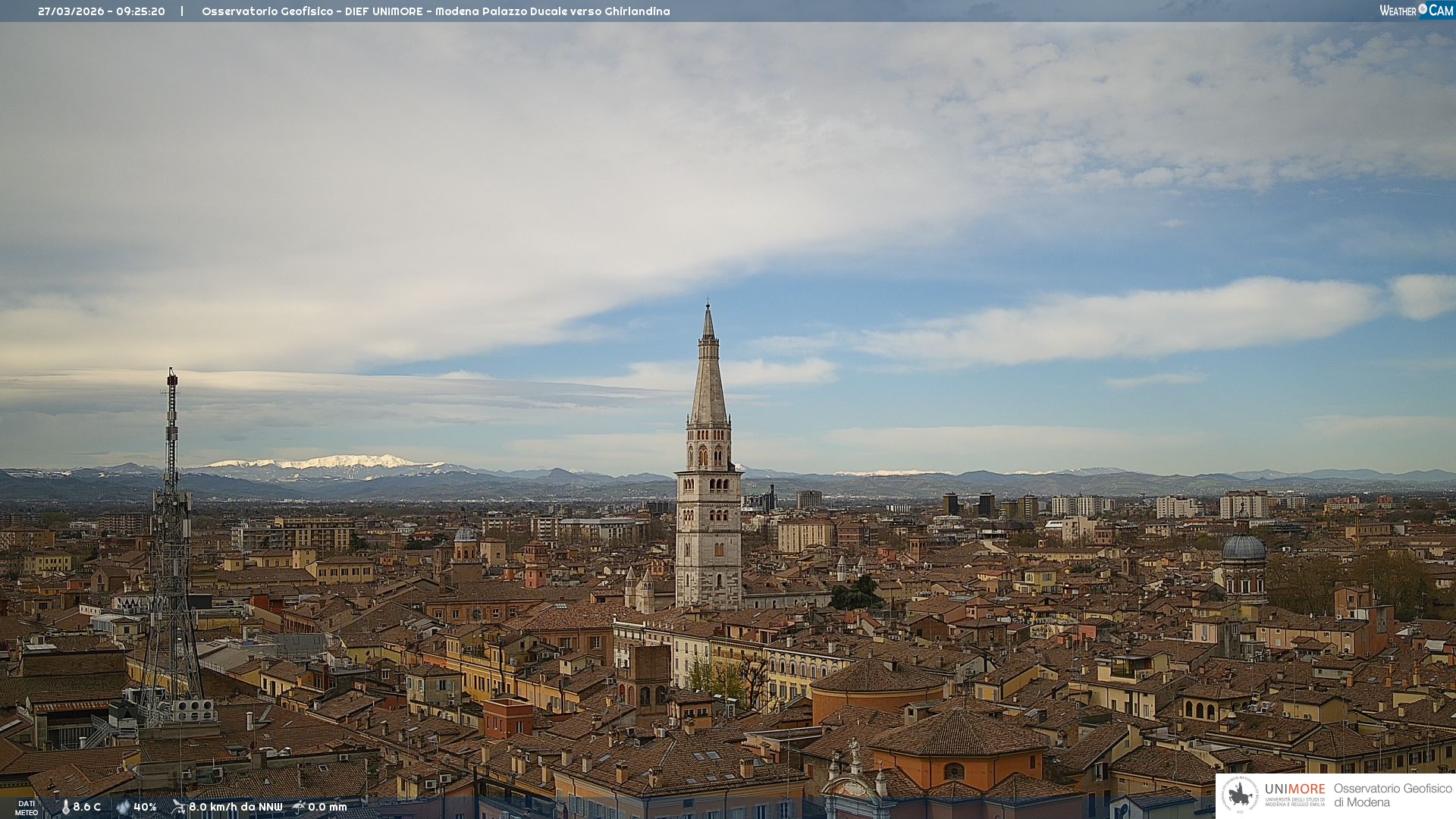Click the 8.0 km/h da NNW wind reading

point(235,807)
